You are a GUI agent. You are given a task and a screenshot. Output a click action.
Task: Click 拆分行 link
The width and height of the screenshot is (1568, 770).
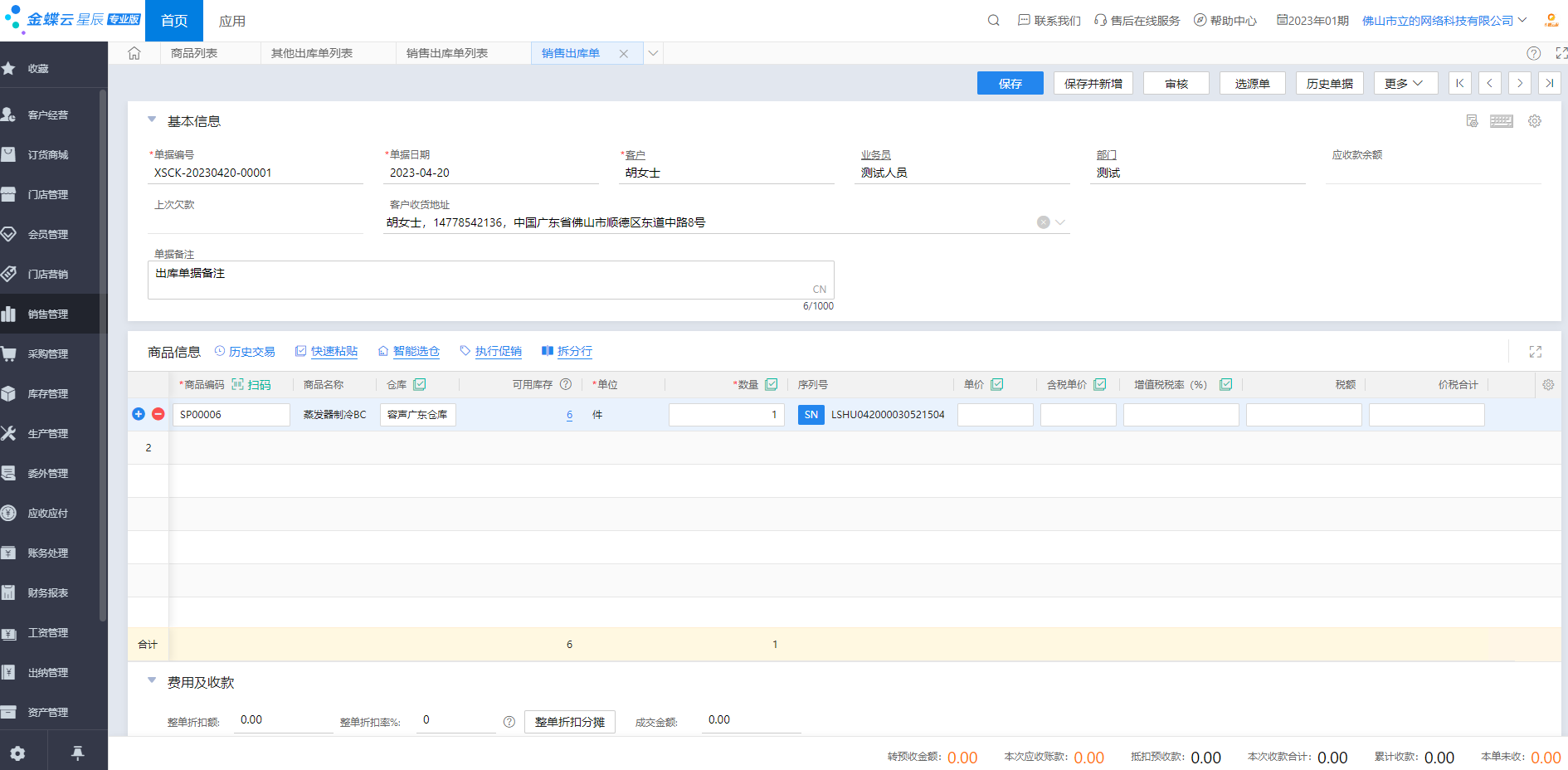[567, 352]
